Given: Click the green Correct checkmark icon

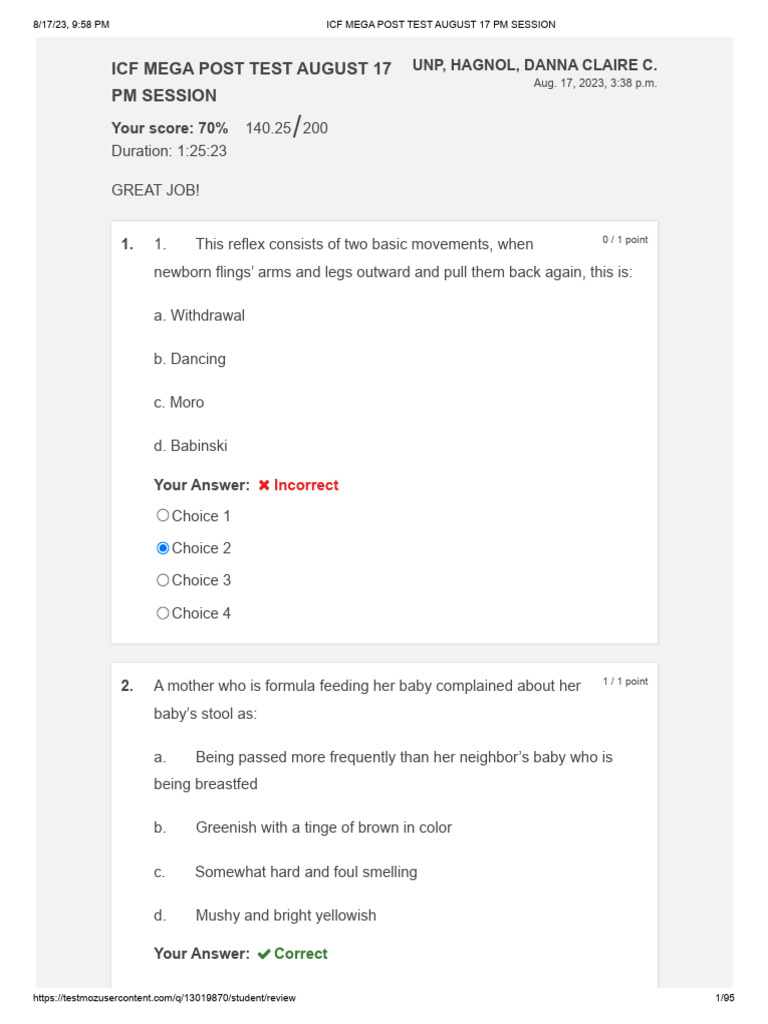Looking at the screenshot, I should tap(264, 954).
